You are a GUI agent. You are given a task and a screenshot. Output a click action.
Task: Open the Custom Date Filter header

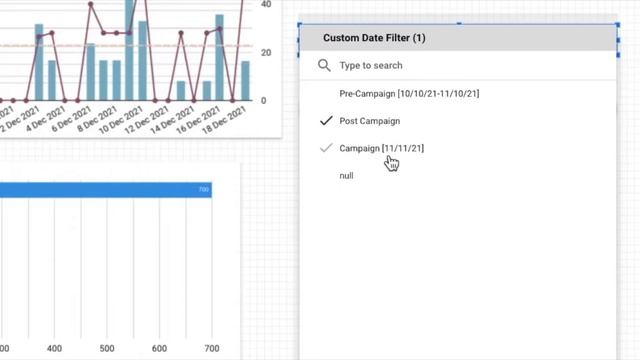coord(458,38)
